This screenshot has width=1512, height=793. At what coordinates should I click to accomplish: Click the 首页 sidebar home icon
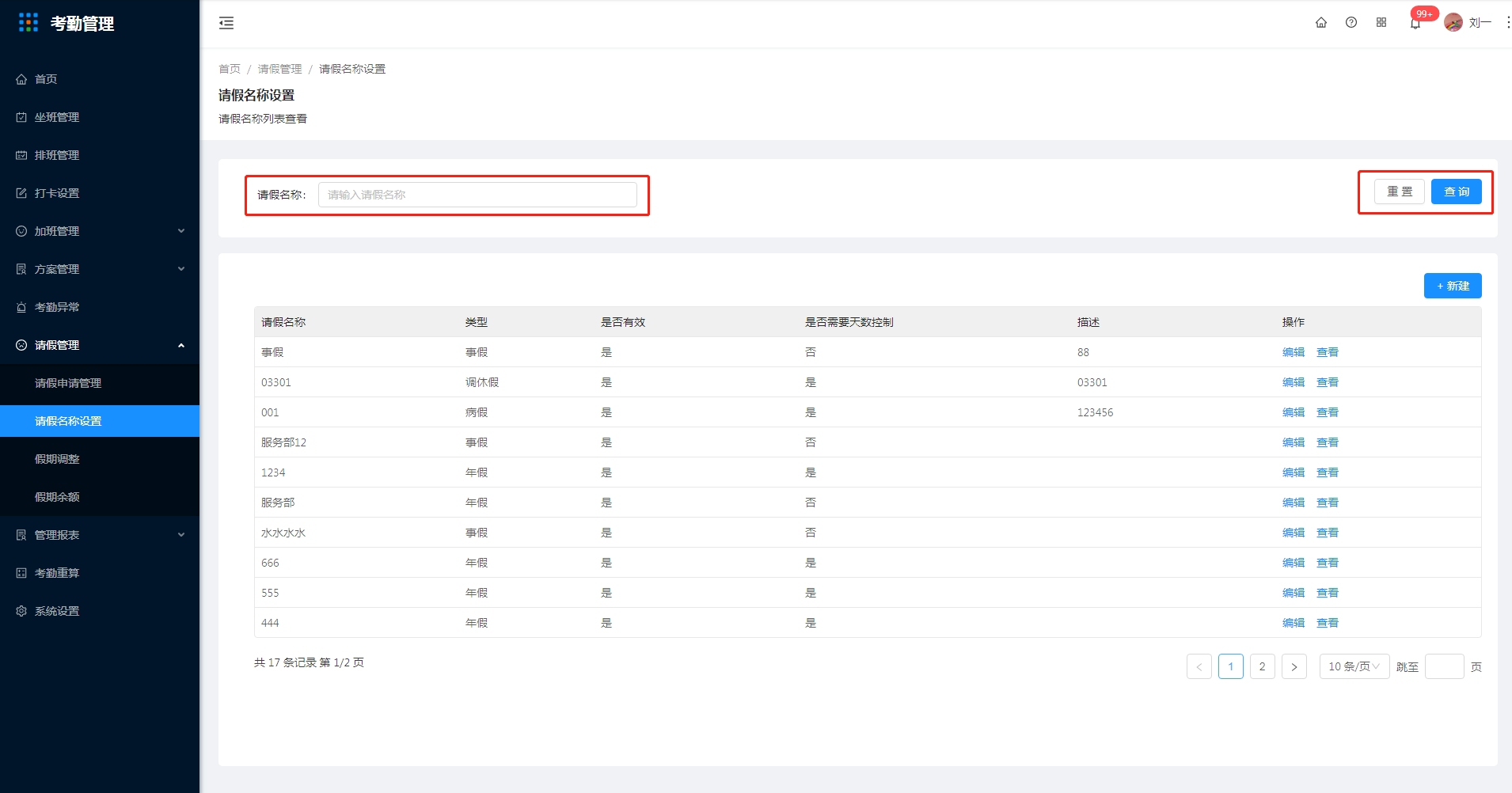pos(21,79)
